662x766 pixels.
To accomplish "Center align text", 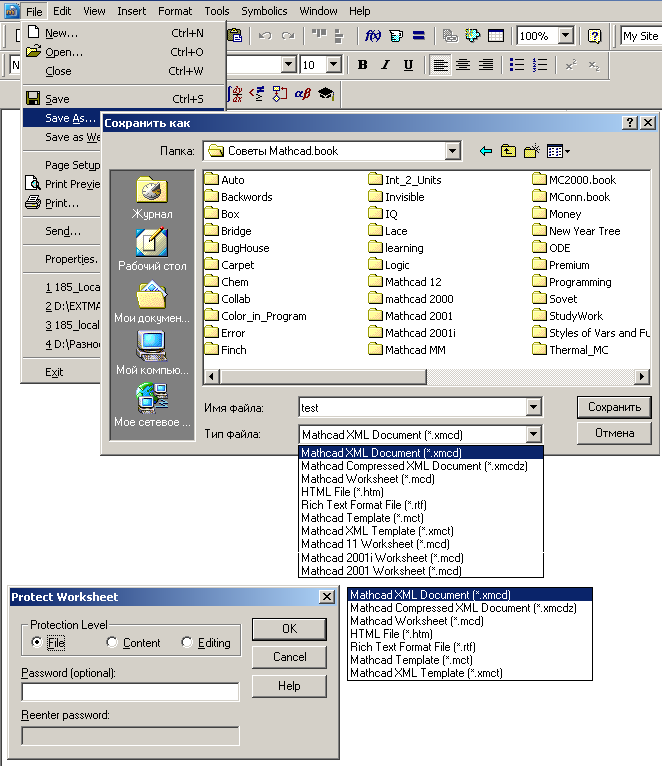I will (x=463, y=64).
